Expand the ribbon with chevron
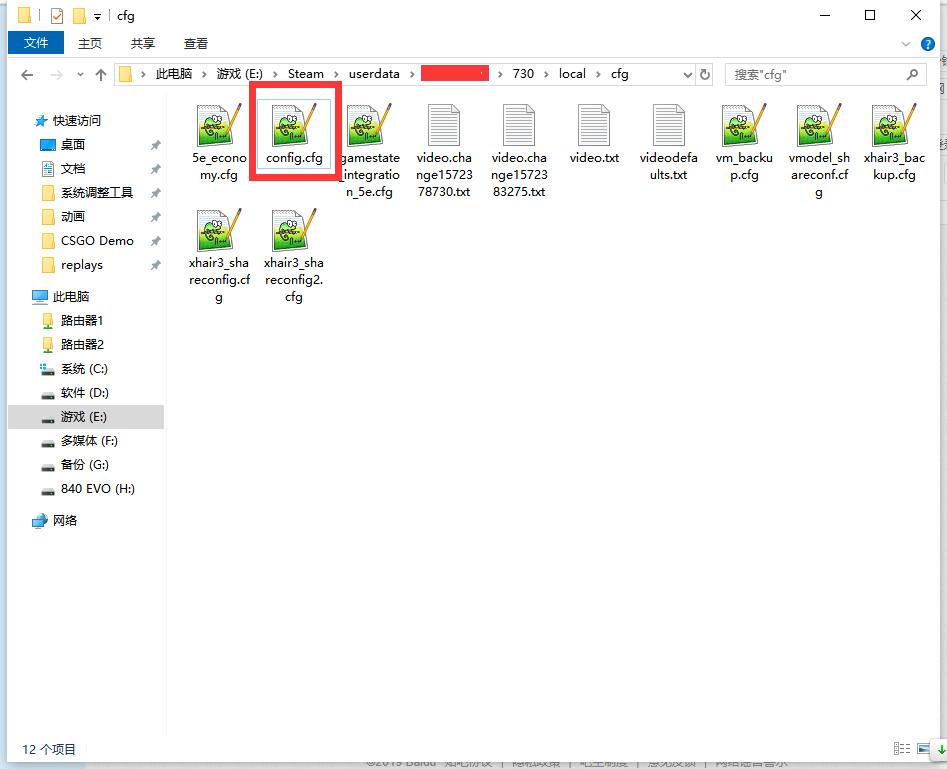Screen dimensions: 947x769 coord(905,44)
